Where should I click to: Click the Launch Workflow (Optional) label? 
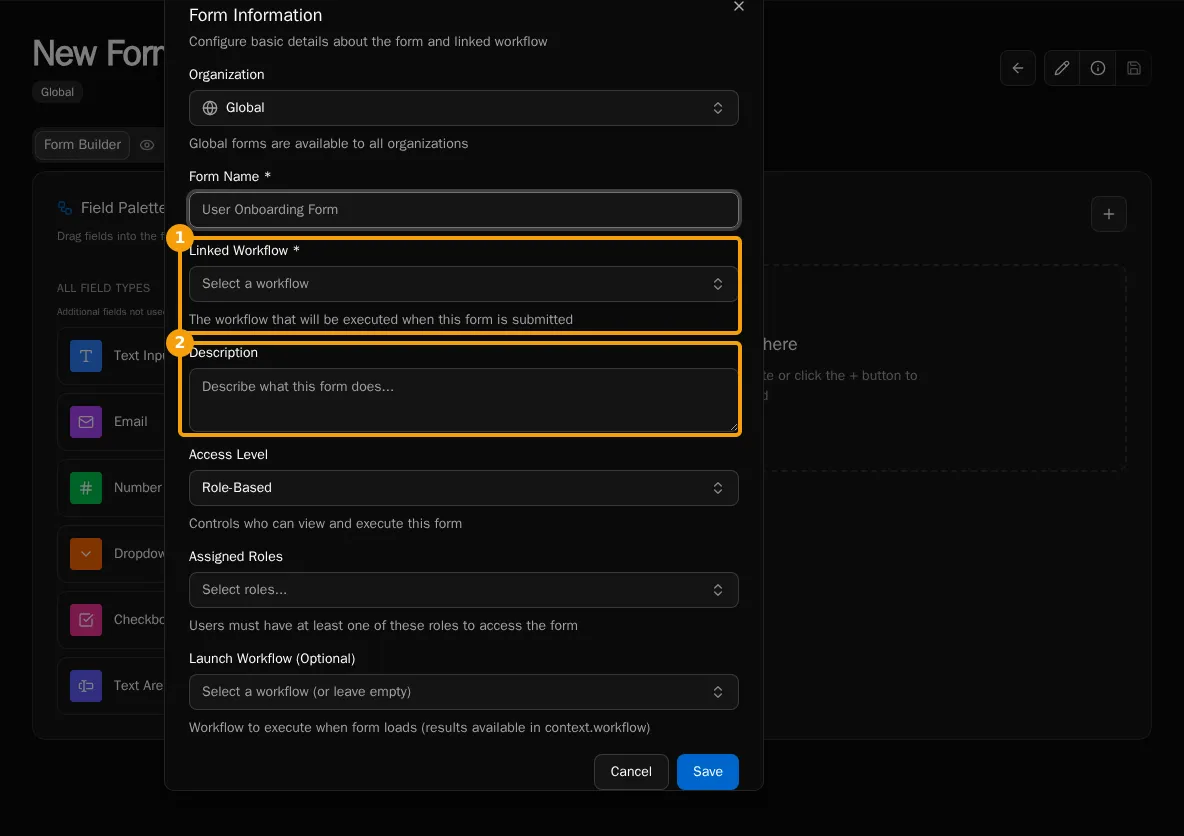point(272,659)
